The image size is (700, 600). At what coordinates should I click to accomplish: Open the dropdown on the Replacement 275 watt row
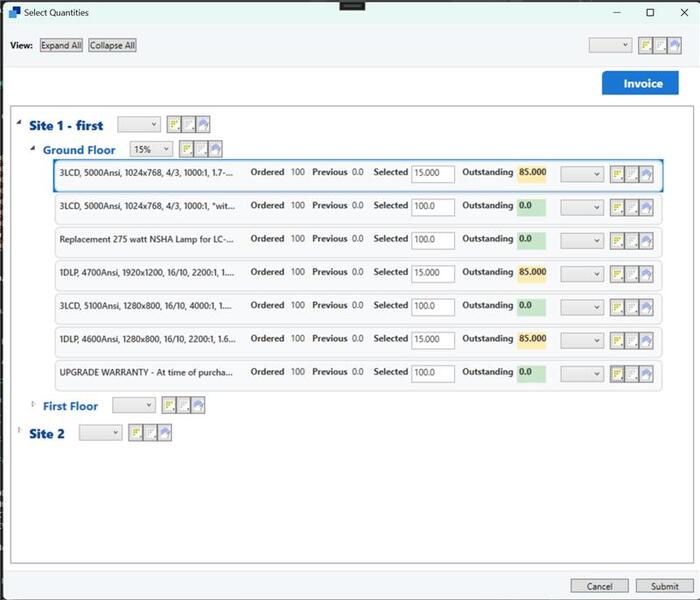[x=582, y=241]
